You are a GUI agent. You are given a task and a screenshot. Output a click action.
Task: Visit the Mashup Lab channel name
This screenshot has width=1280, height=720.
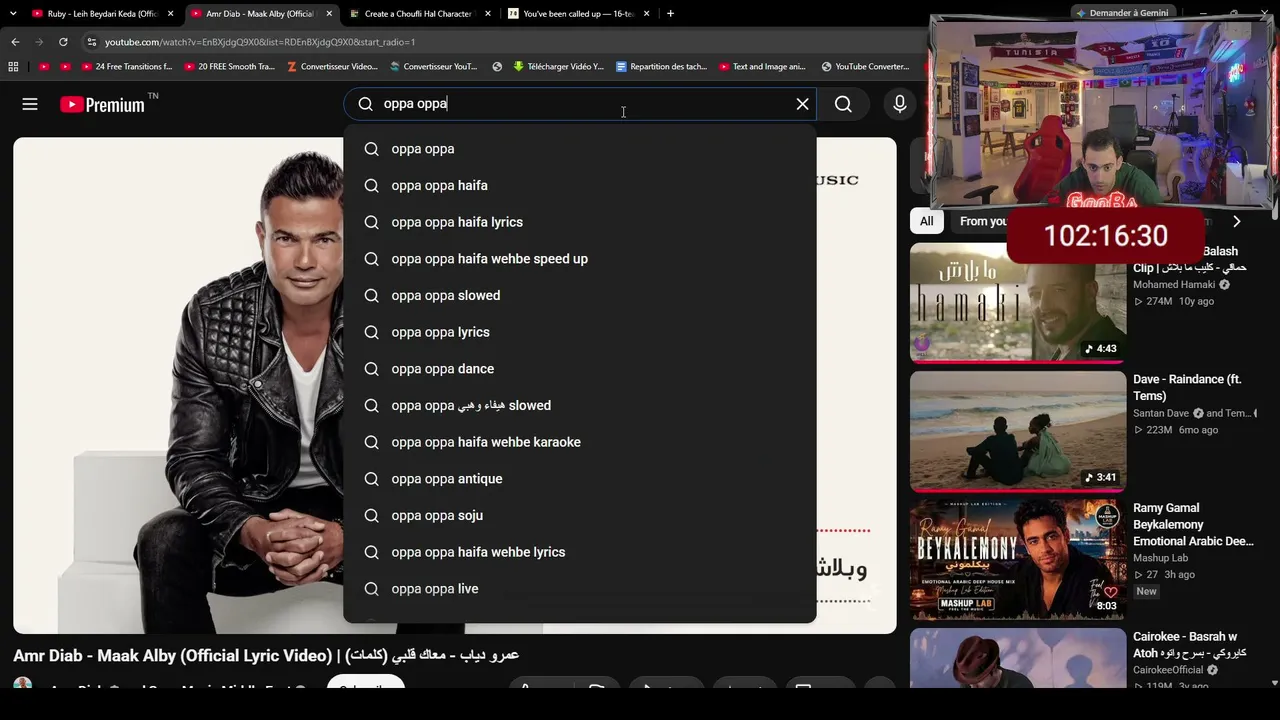pyautogui.click(x=1161, y=558)
